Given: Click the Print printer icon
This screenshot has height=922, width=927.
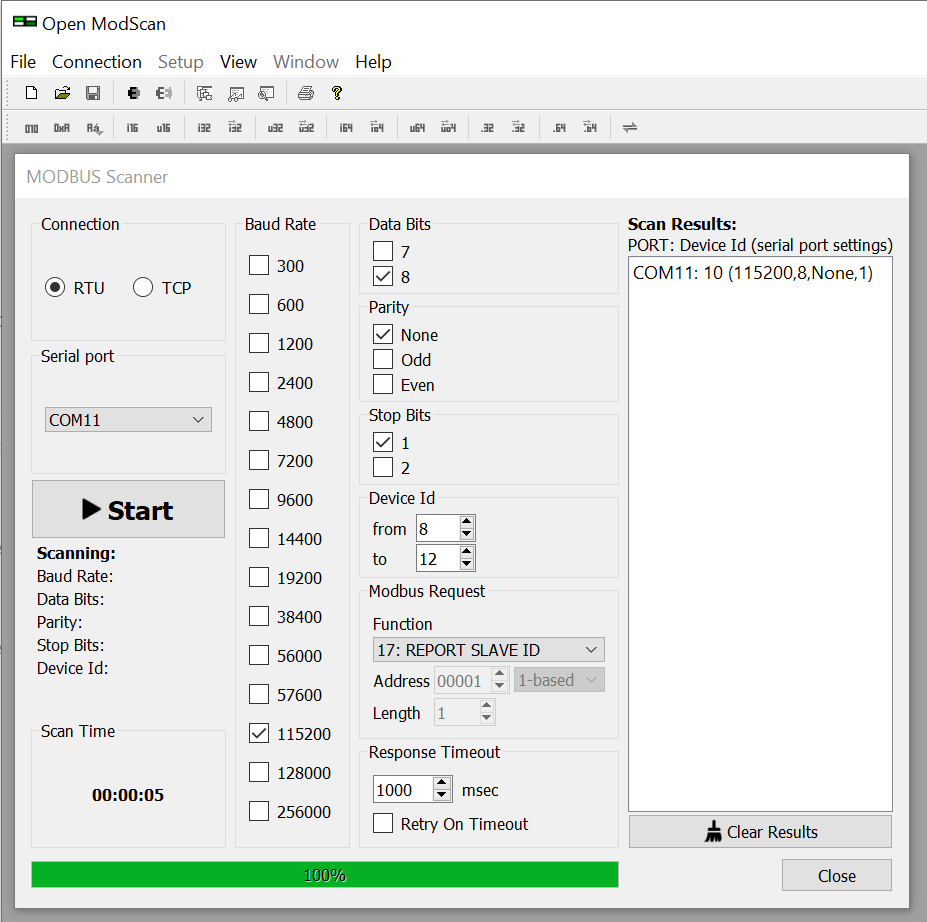Looking at the screenshot, I should pos(306,93).
